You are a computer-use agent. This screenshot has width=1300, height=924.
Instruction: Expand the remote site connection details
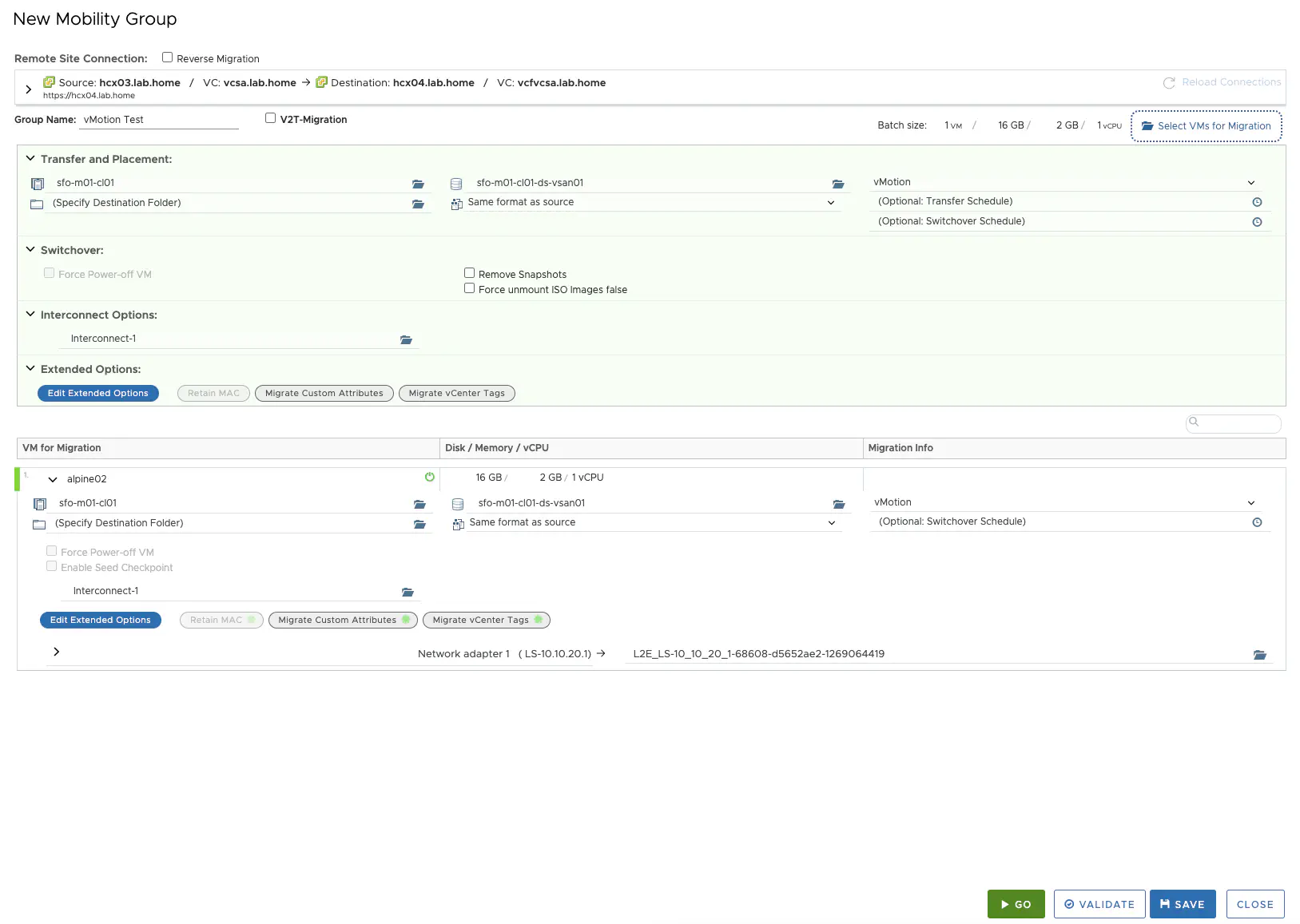(x=29, y=89)
